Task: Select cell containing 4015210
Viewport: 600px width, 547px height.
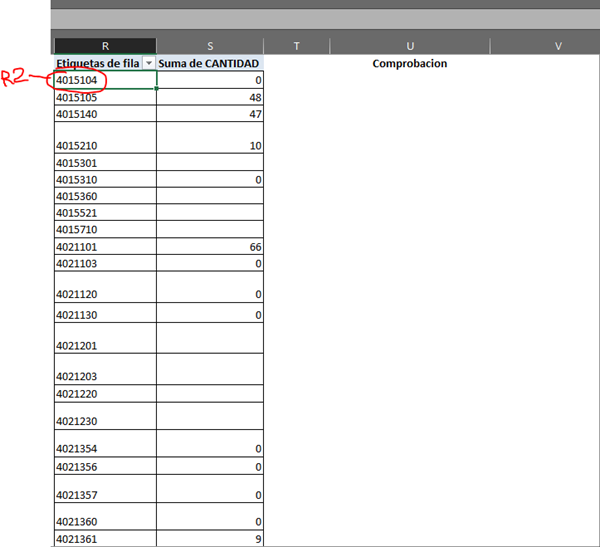Action: pyautogui.click(x=105, y=138)
